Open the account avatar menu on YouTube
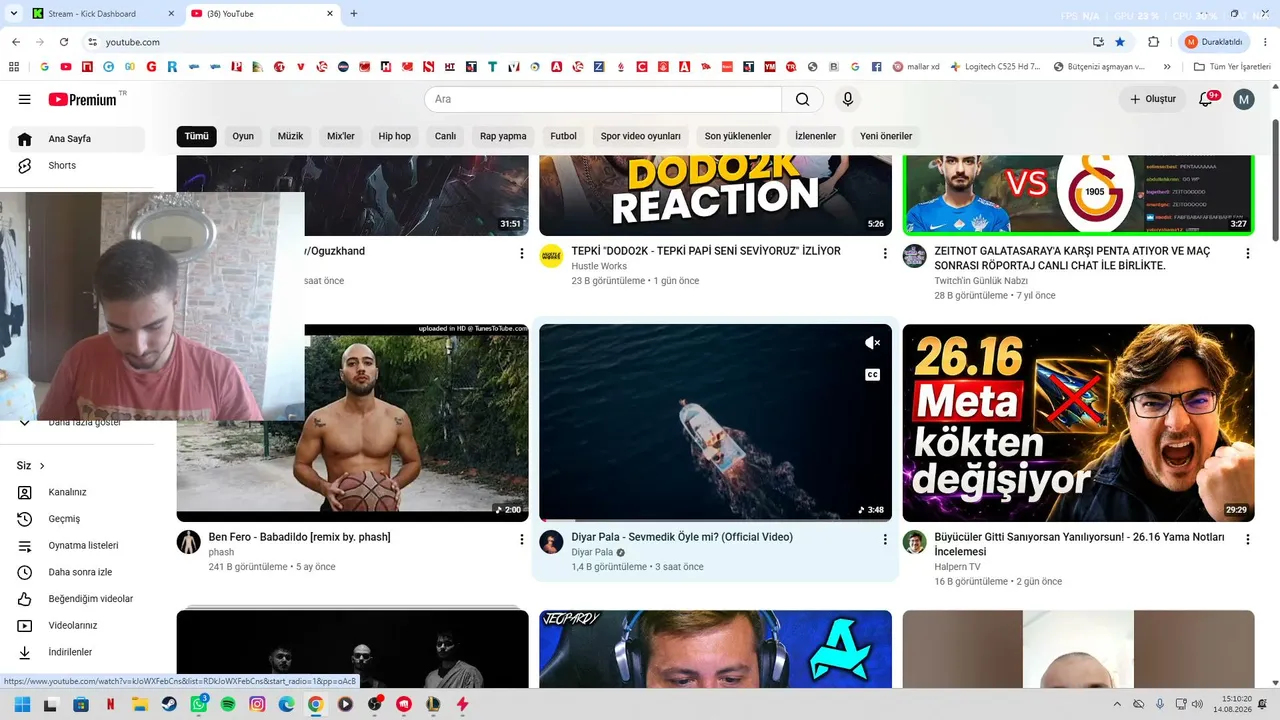1280x720 pixels. coord(1244,99)
